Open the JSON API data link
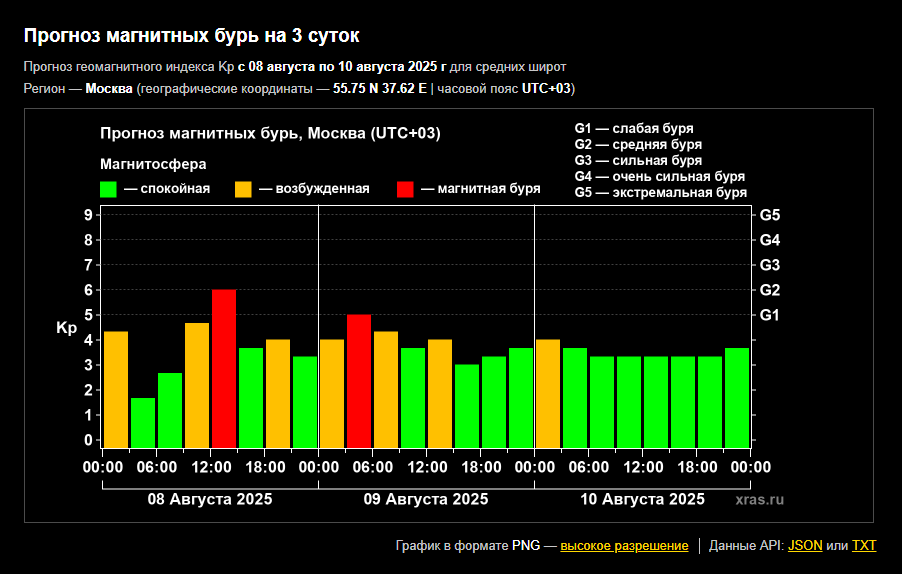This screenshot has height=574, width=902. click(805, 546)
